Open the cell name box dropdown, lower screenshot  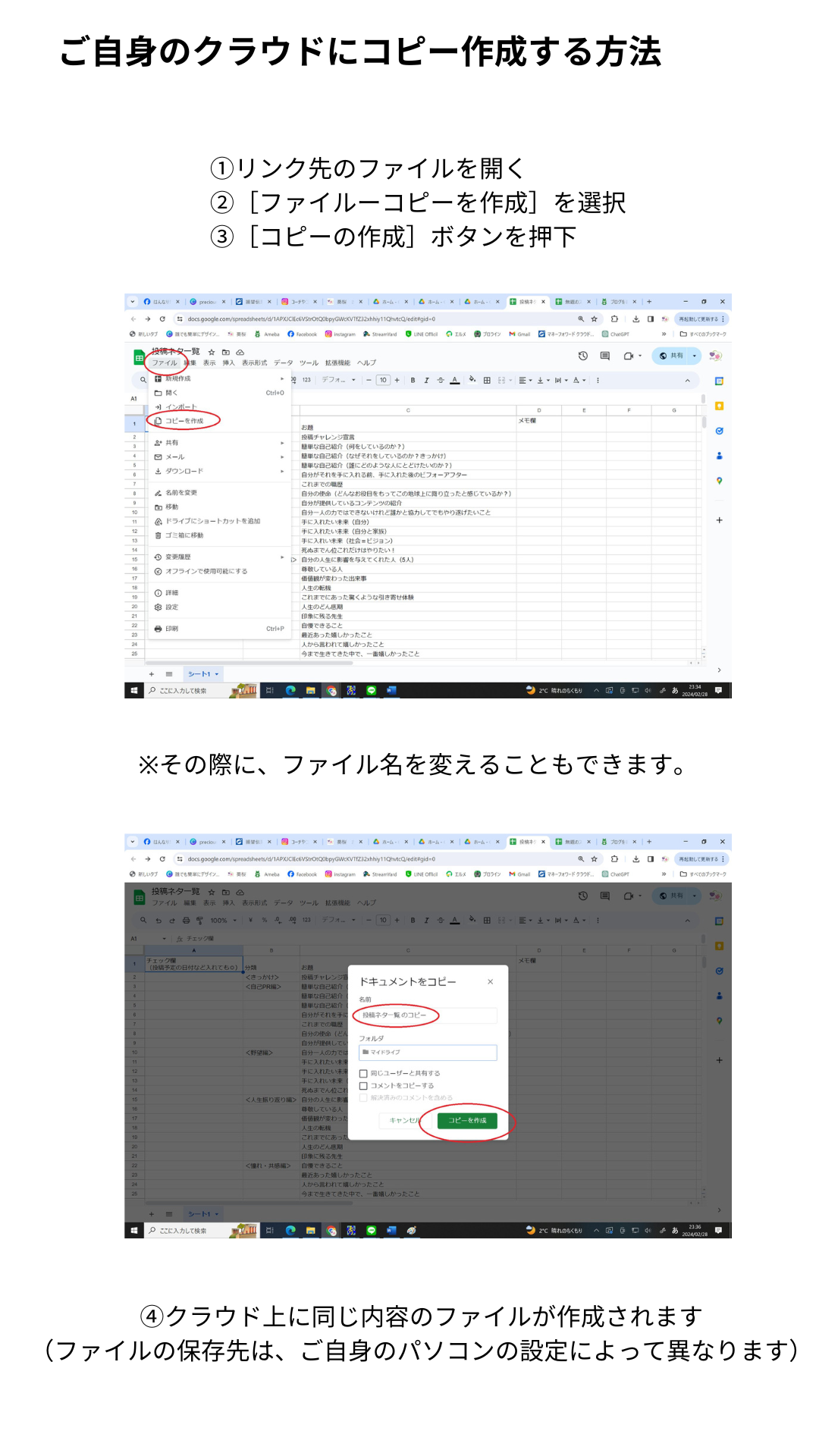click(164, 939)
